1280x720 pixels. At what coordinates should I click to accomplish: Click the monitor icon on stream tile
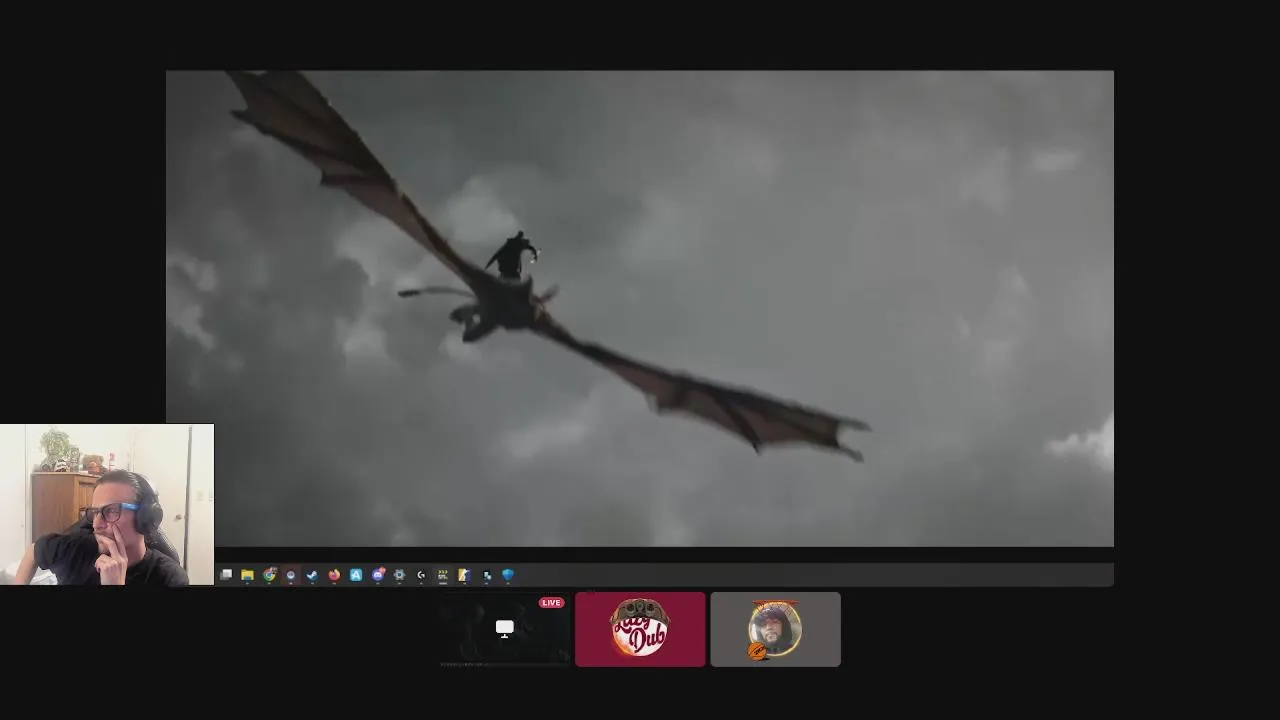pyautogui.click(x=505, y=628)
